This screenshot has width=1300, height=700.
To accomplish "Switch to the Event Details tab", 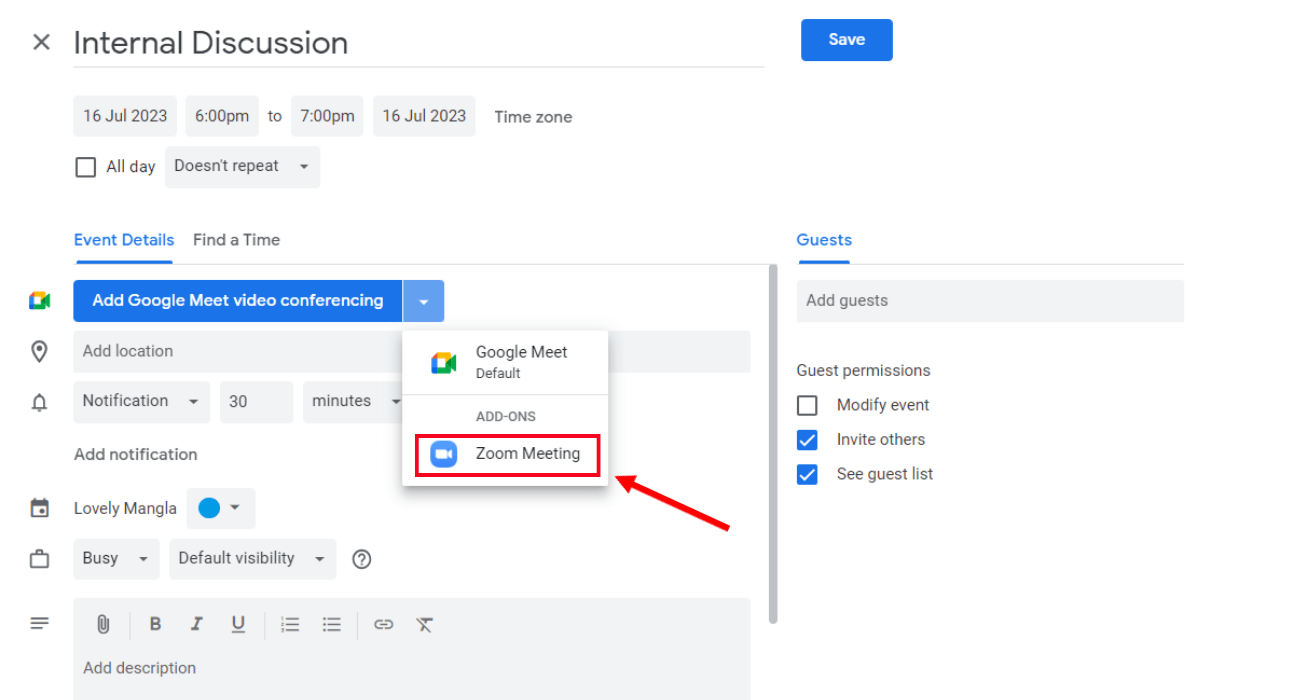I will (124, 240).
